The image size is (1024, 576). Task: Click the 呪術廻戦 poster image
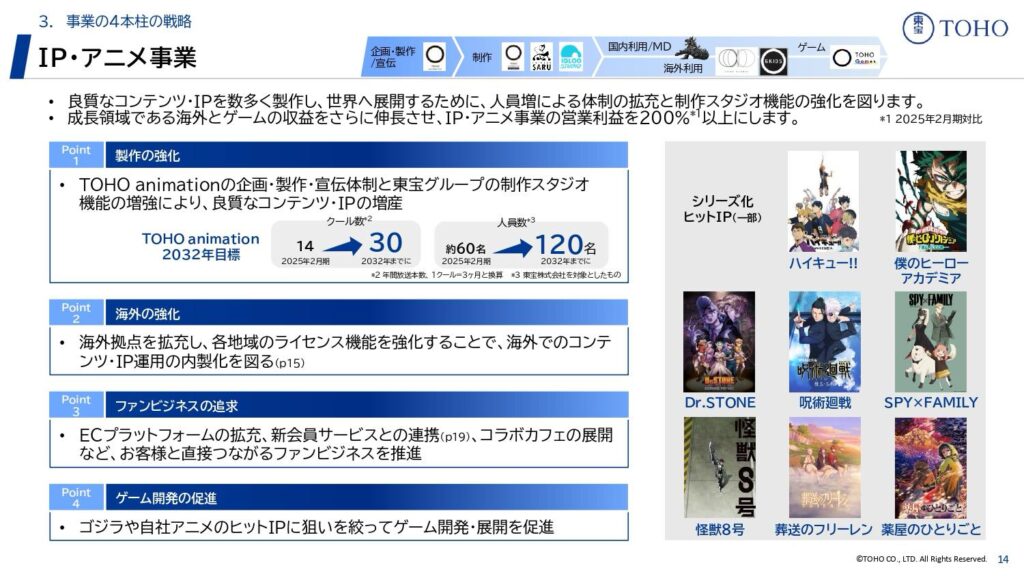tap(824, 342)
